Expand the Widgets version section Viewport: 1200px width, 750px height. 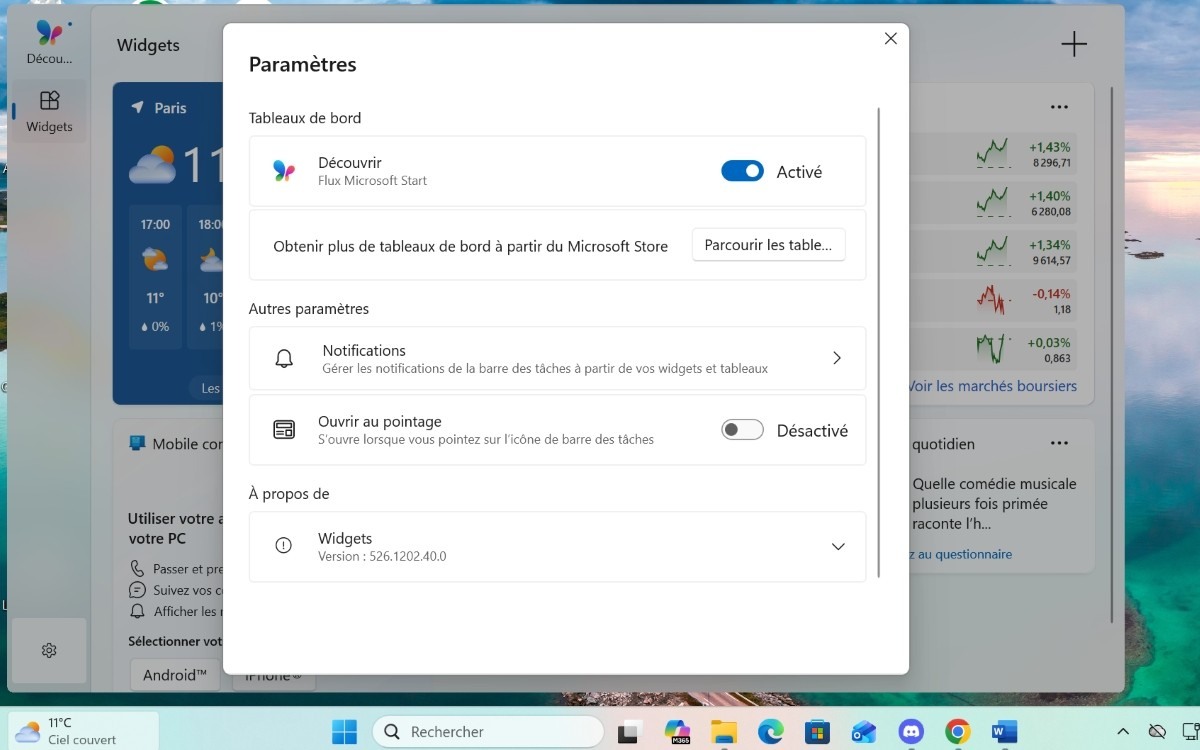pyautogui.click(x=838, y=546)
